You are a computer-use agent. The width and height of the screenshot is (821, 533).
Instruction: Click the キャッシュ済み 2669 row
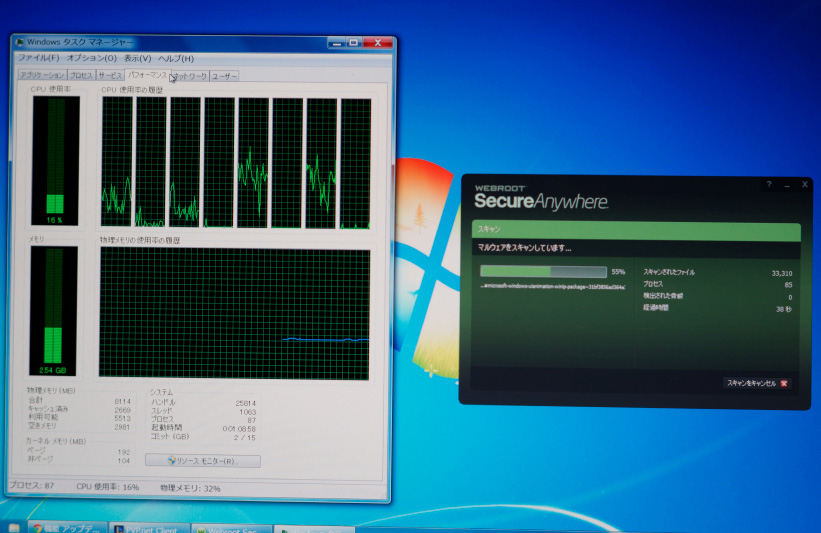click(x=79, y=409)
